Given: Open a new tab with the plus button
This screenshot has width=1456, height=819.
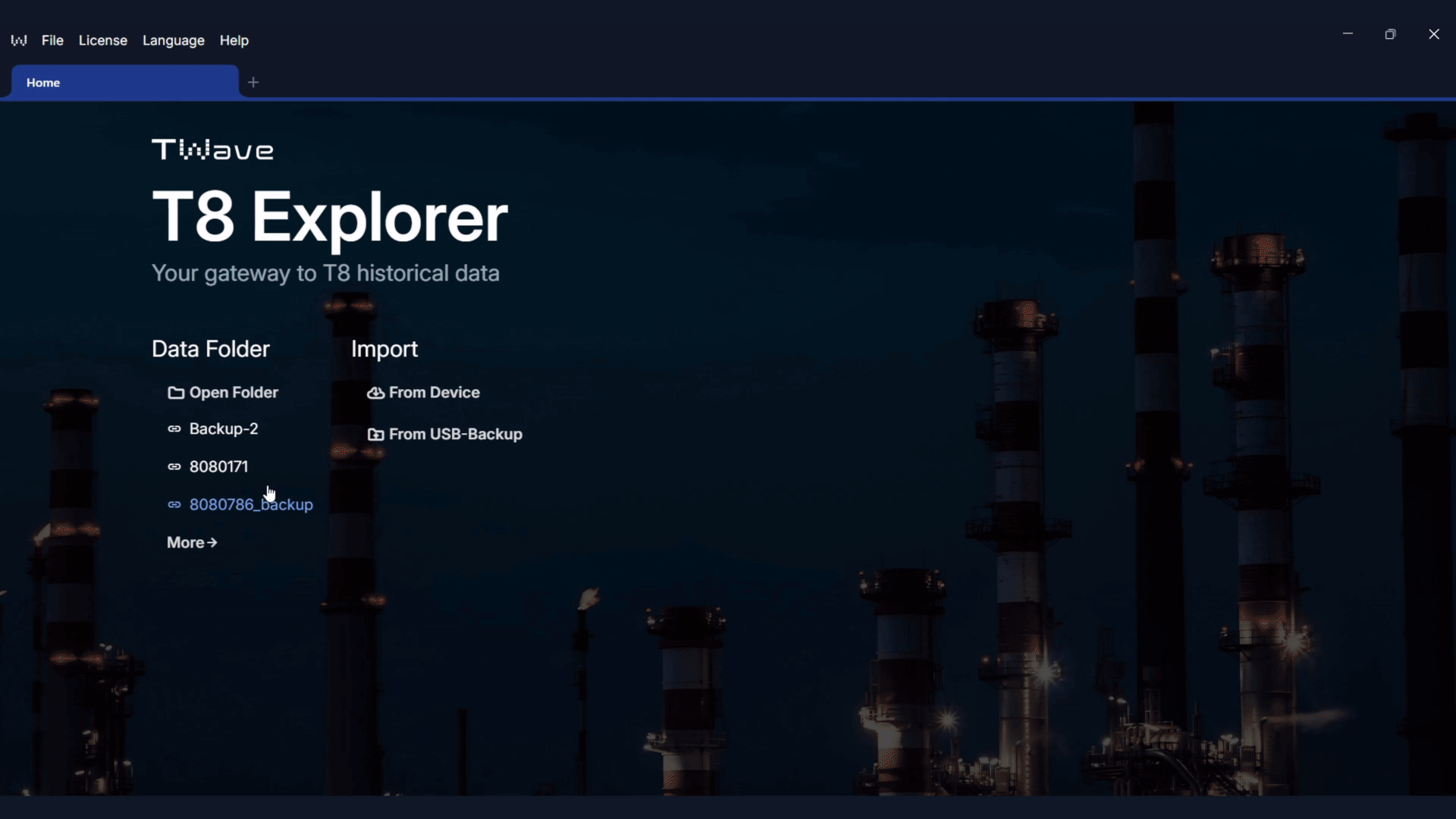Looking at the screenshot, I should point(253,82).
